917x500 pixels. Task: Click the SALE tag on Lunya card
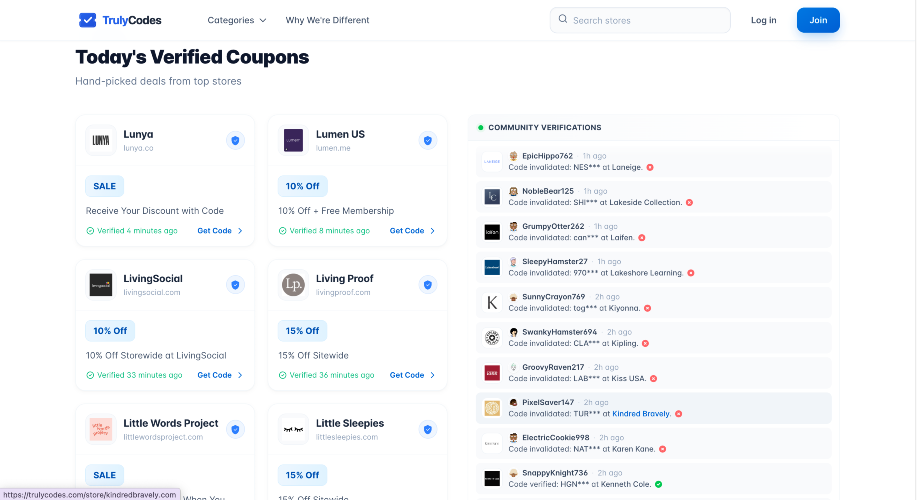[x=105, y=186]
